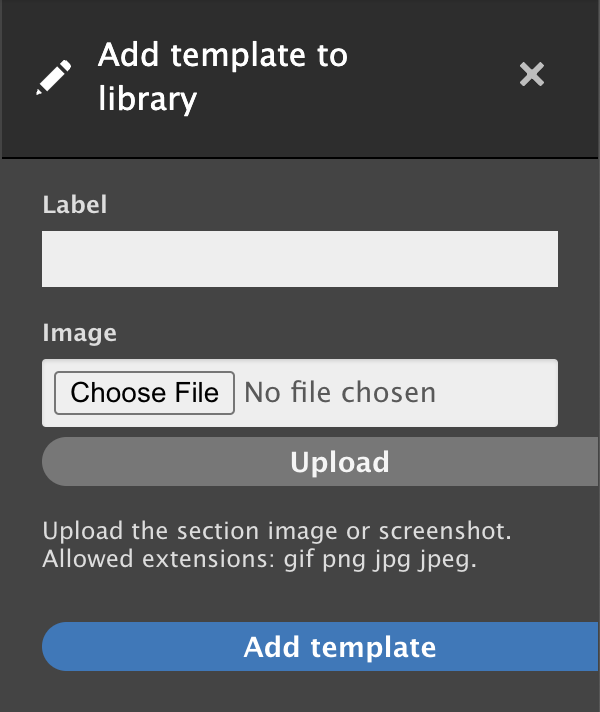This screenshot has height=712, width=600.
Task: Close the Add template dialog
Action: [532, 74]
